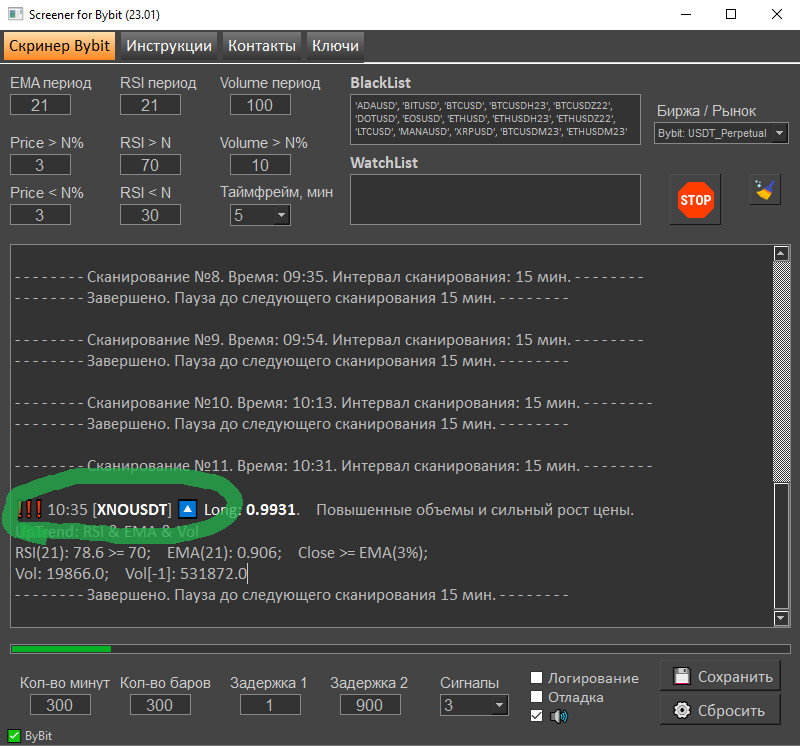Click the broom clear-log icon
The width and height of the screenshot is (800, 746).
pos(765,190)
